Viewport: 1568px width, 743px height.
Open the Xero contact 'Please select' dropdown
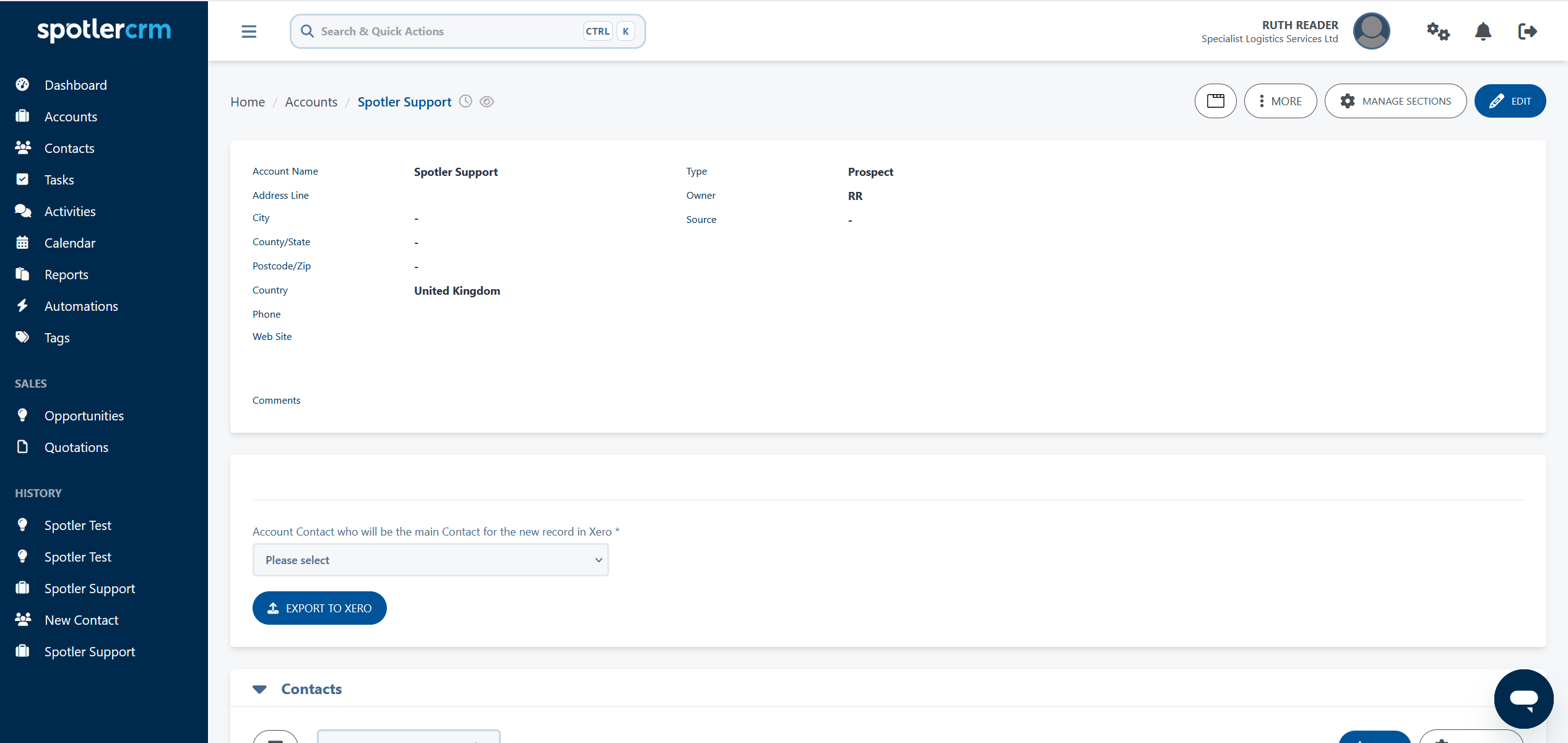point(431,560)
